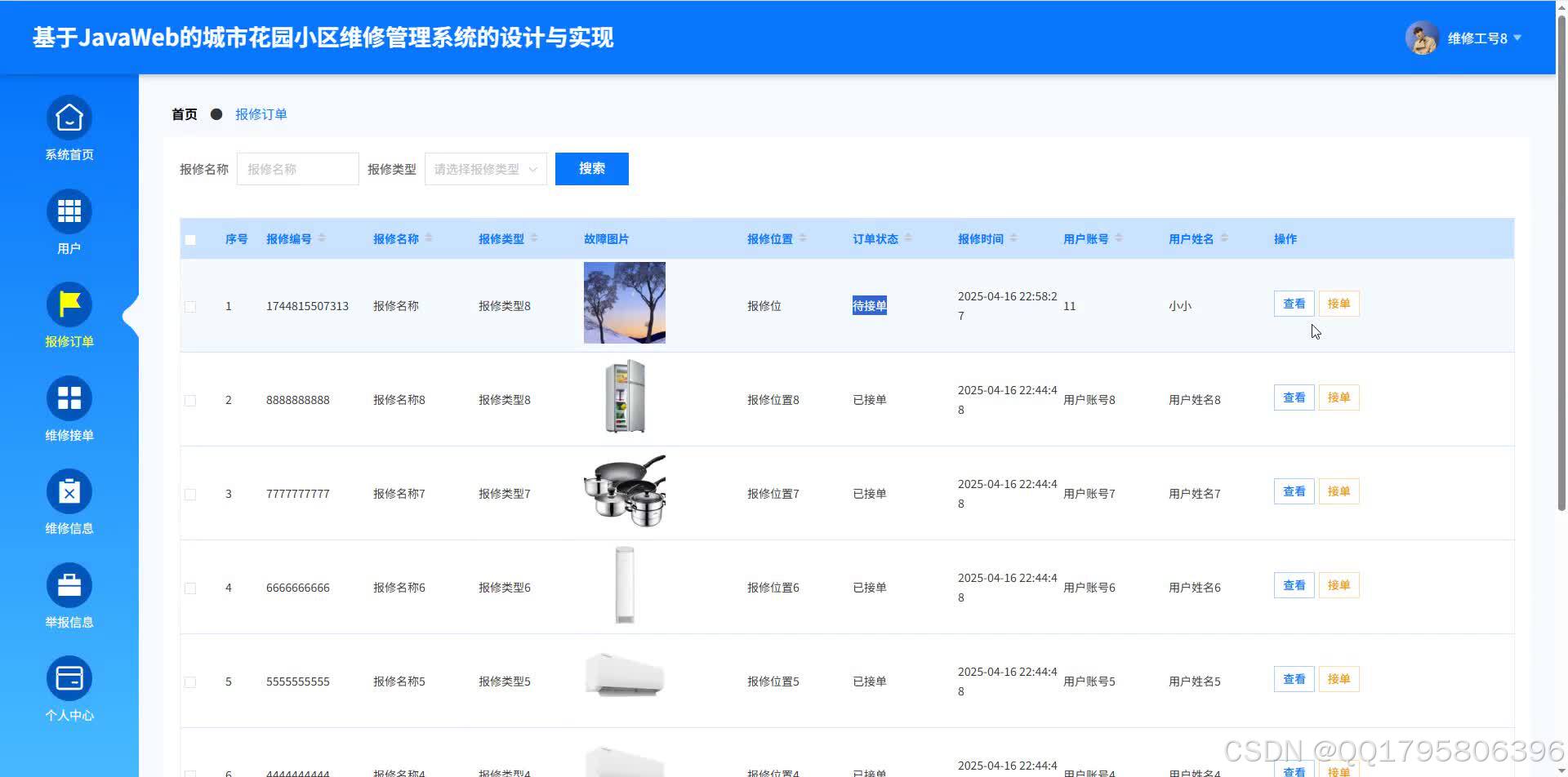Go to 首页 breadcrumb link
The height and width of the screenshot is (777, 1568).
coord(184,113)
